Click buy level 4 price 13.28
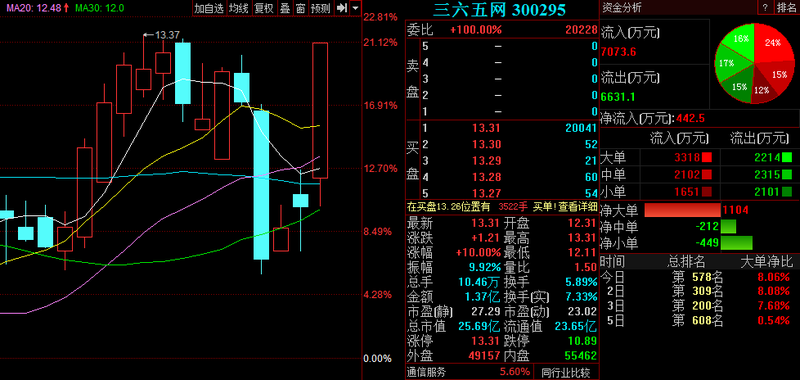The height and width of the screenshot is (380, 800). (486, 176)
